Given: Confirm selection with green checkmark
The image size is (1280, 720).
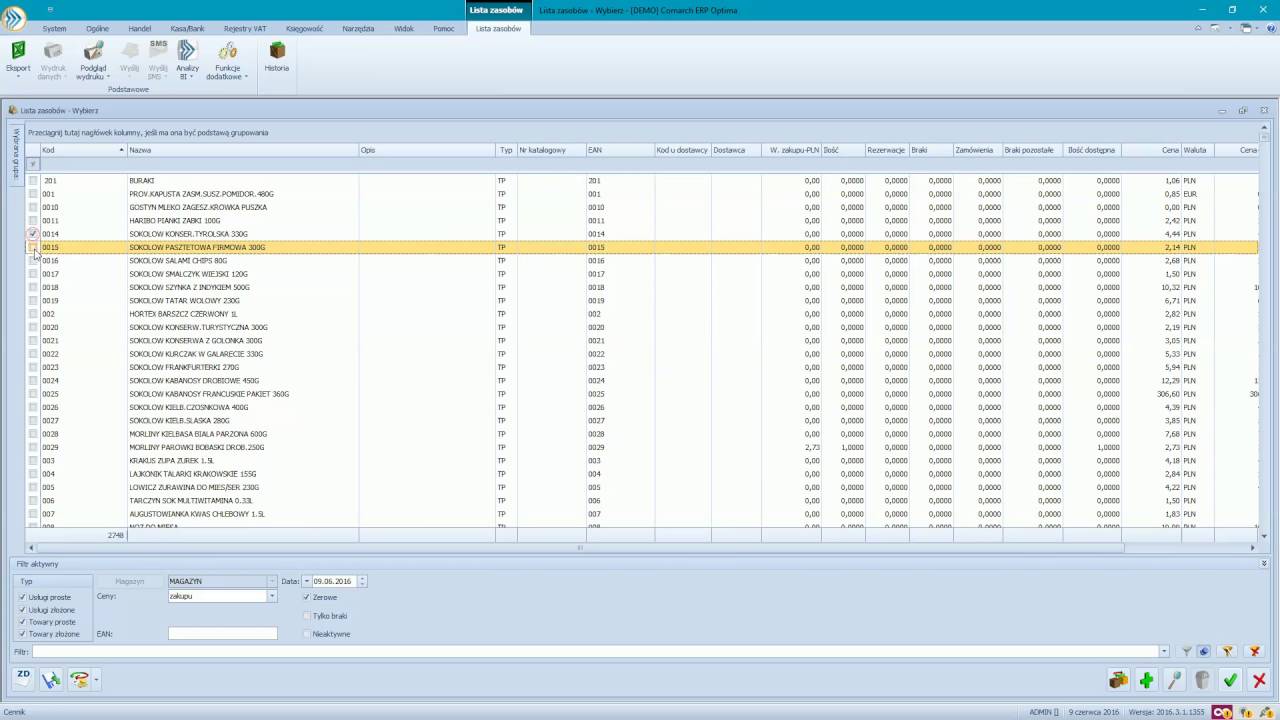Looking at the screenshot, I should [1231, 681].
